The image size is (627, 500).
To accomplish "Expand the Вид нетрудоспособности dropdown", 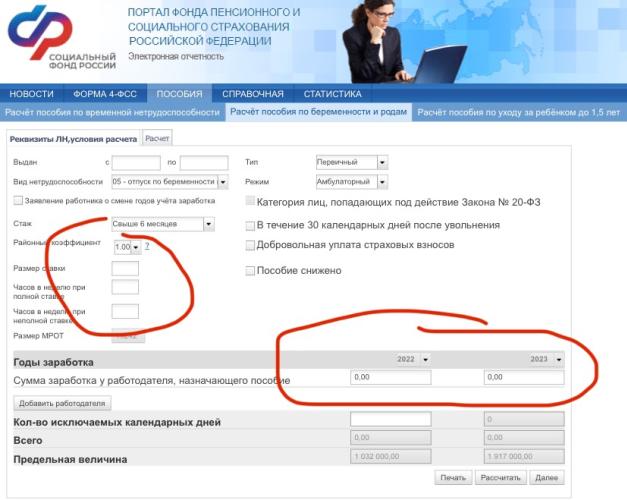I will coord(223,182).
